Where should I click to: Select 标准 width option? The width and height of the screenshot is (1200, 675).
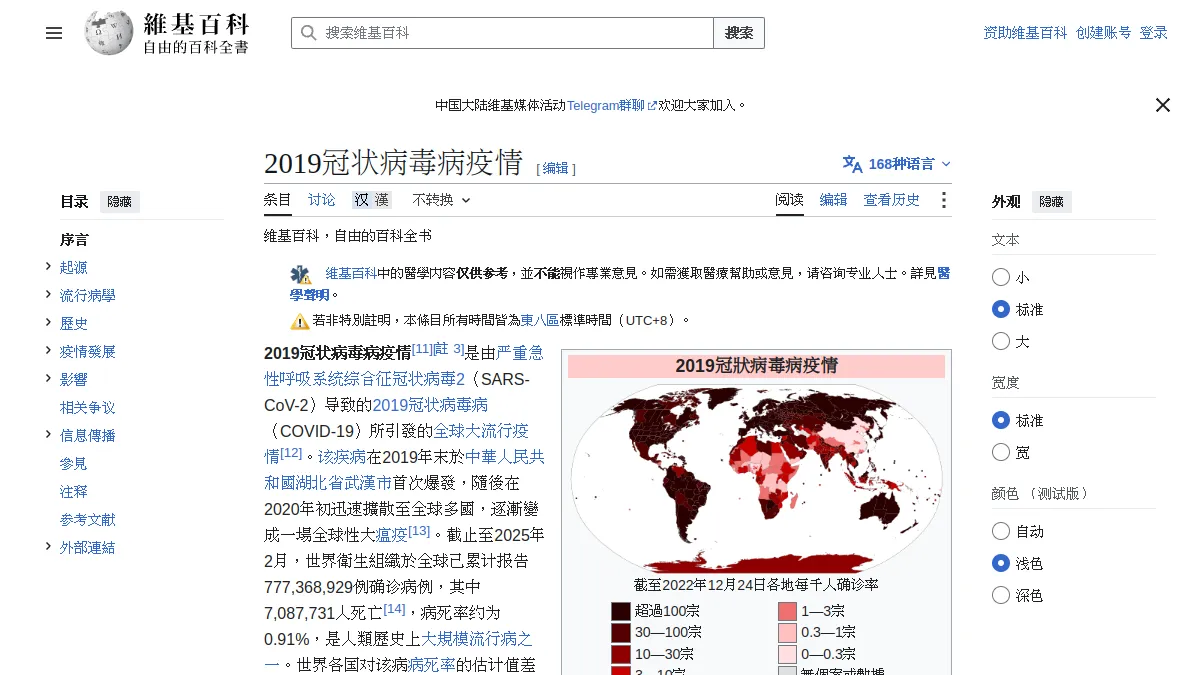point(1001,420)
